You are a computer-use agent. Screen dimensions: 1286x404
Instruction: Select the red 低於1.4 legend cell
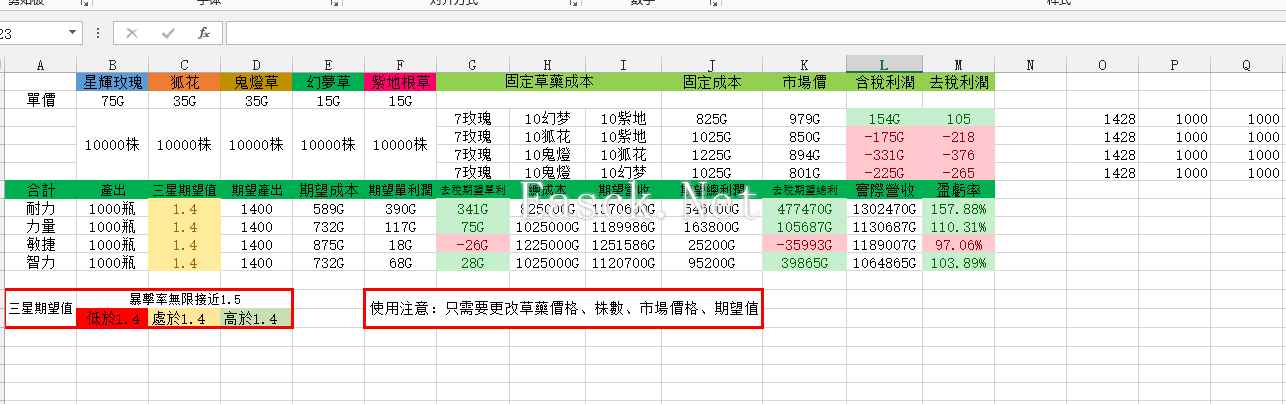coord(112,317)
